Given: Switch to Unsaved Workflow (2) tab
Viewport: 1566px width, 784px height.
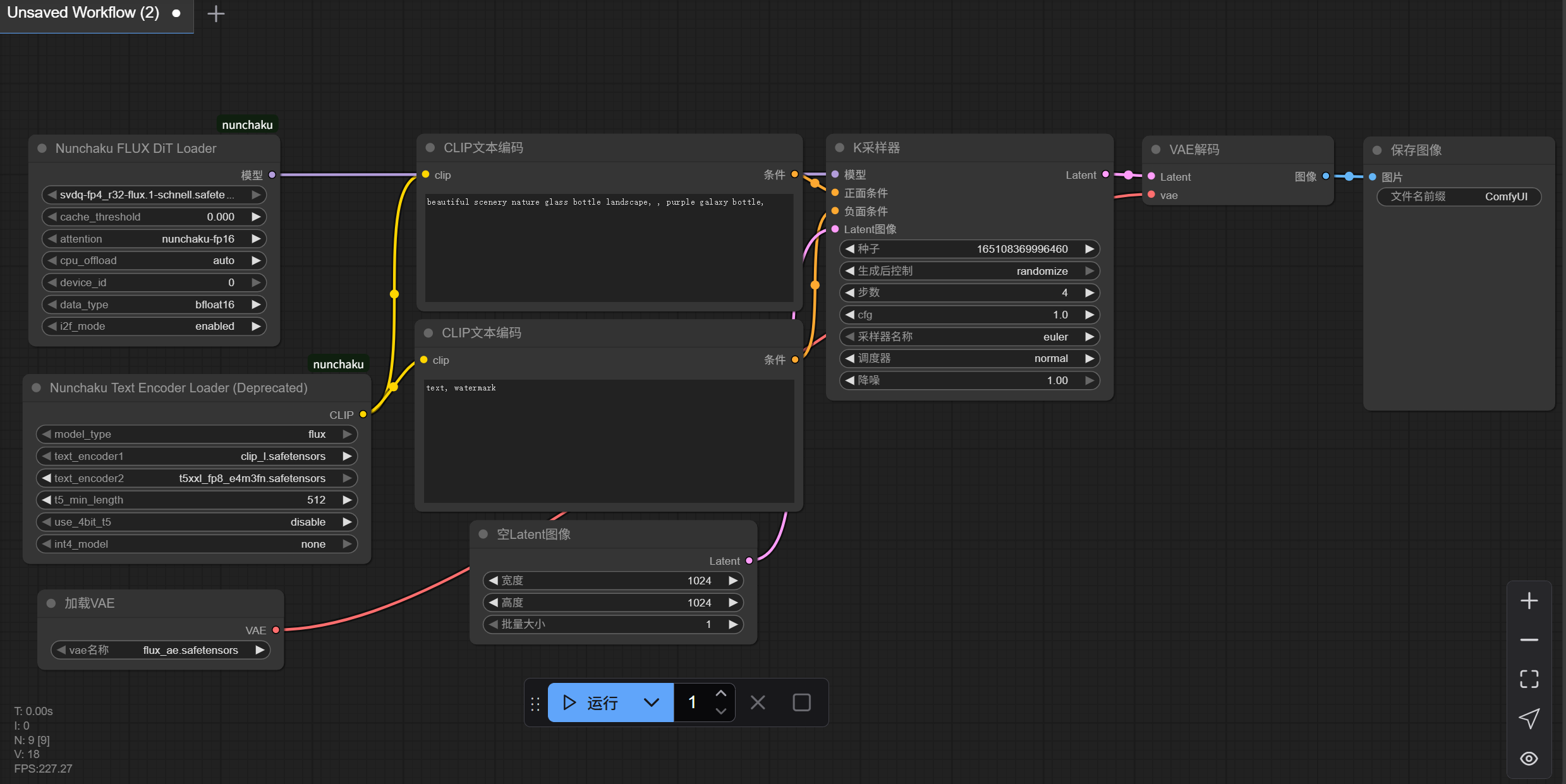Looking at the screenshot, I should 83,13.
